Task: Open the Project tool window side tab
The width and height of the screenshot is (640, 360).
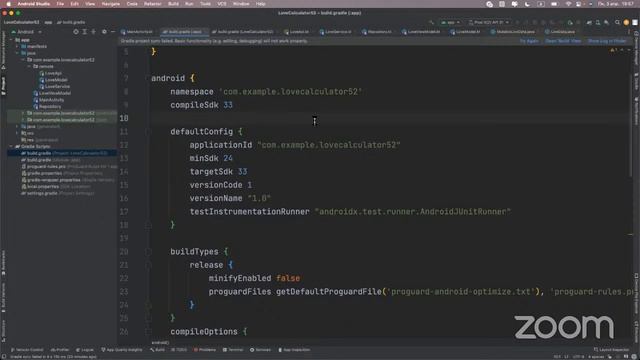Action: (3, 86)
